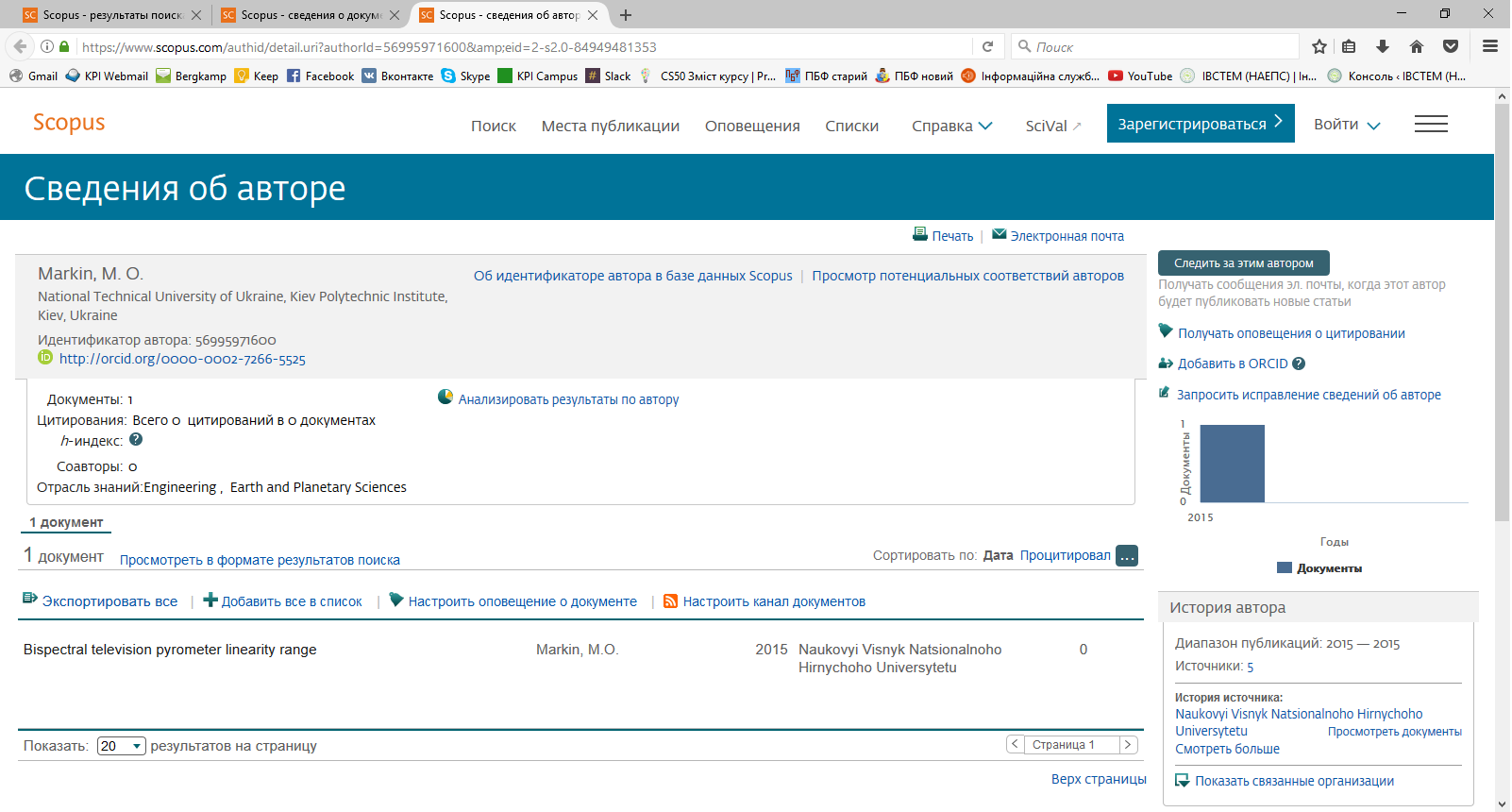Open the bookmarks list icon

click(1349, 46)
